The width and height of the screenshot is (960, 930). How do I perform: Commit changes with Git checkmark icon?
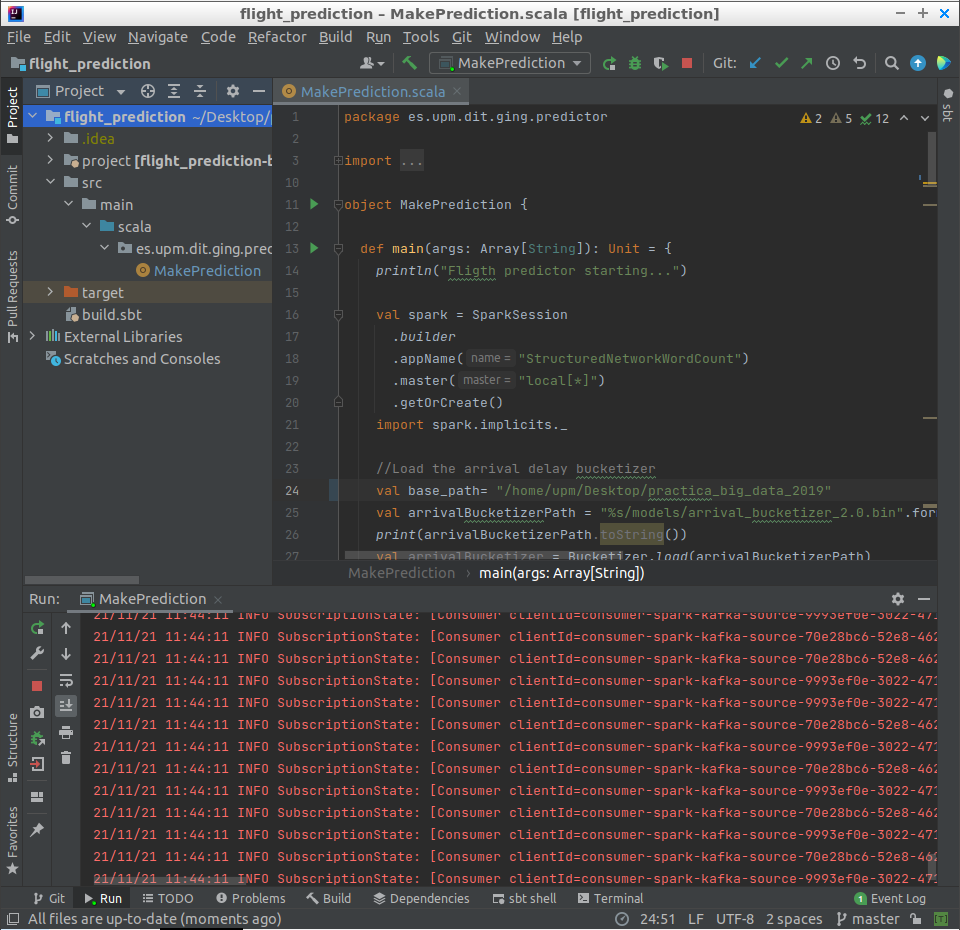pyautogui.click(x=781, y=63)
